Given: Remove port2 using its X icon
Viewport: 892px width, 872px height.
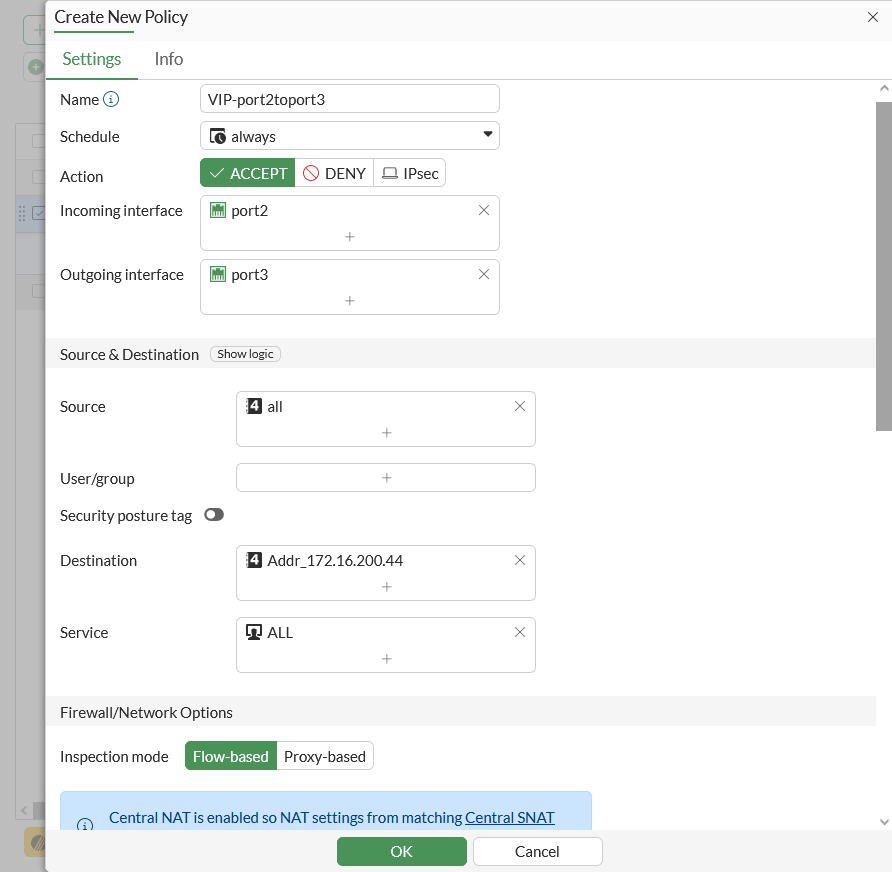Looking at the screenshot, I should tap(484, 210).
